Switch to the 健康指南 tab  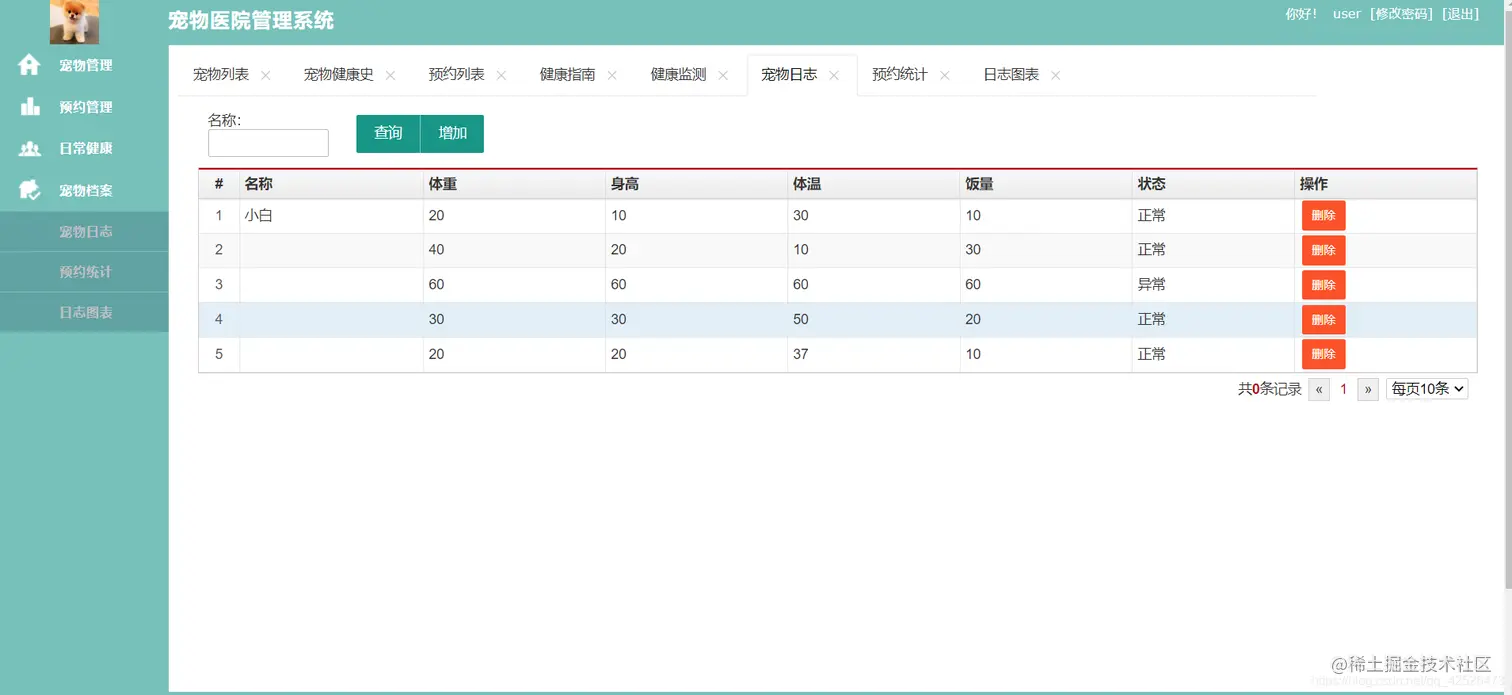point(568,75)
